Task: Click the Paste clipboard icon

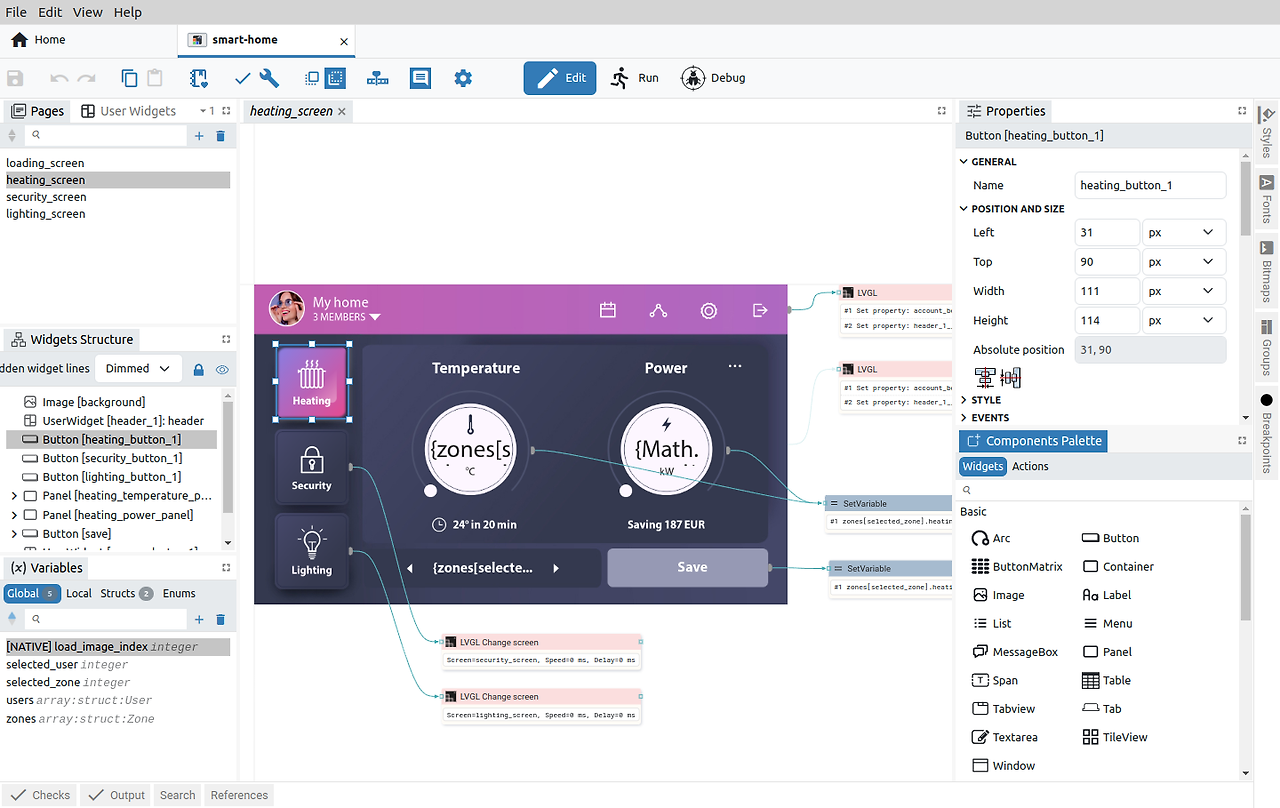Action: (x=155, y=78)
